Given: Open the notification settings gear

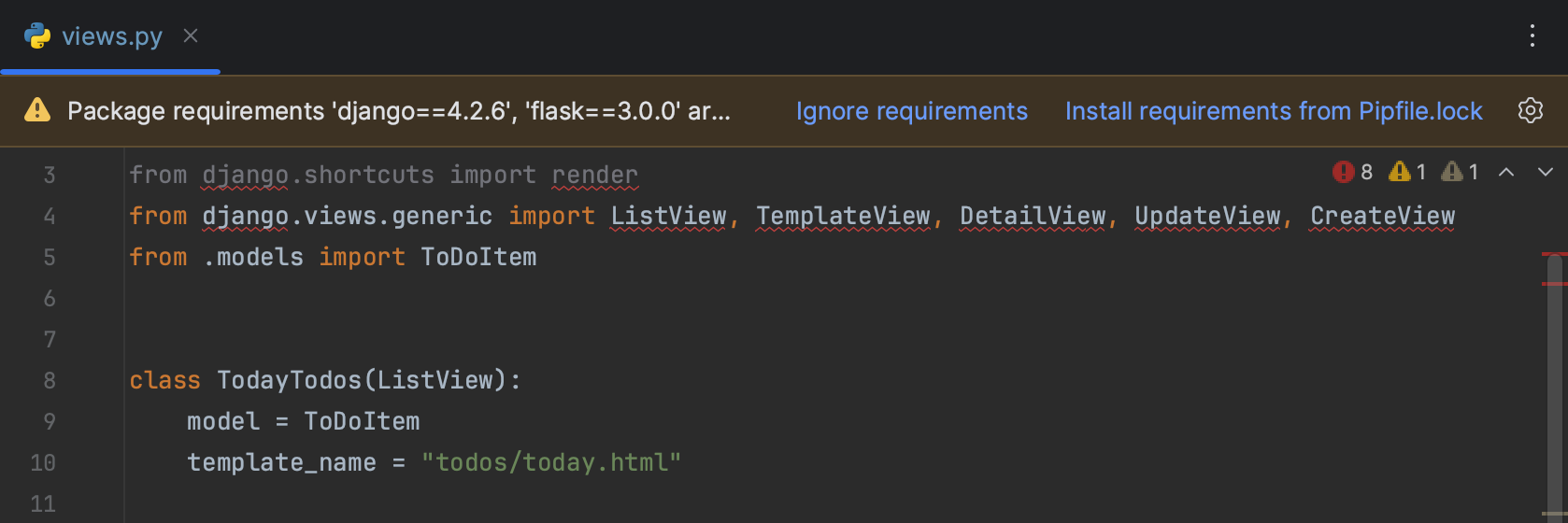Looking at the screenshot, I should point(1530,110).
